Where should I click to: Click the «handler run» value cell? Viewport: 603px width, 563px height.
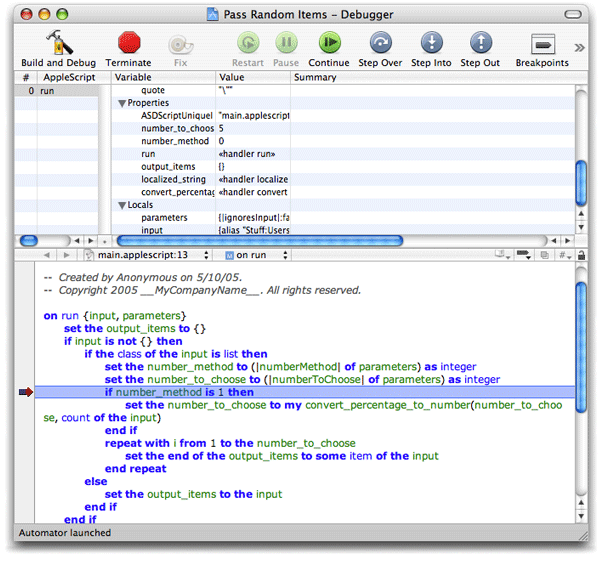(x=247, y=154)
